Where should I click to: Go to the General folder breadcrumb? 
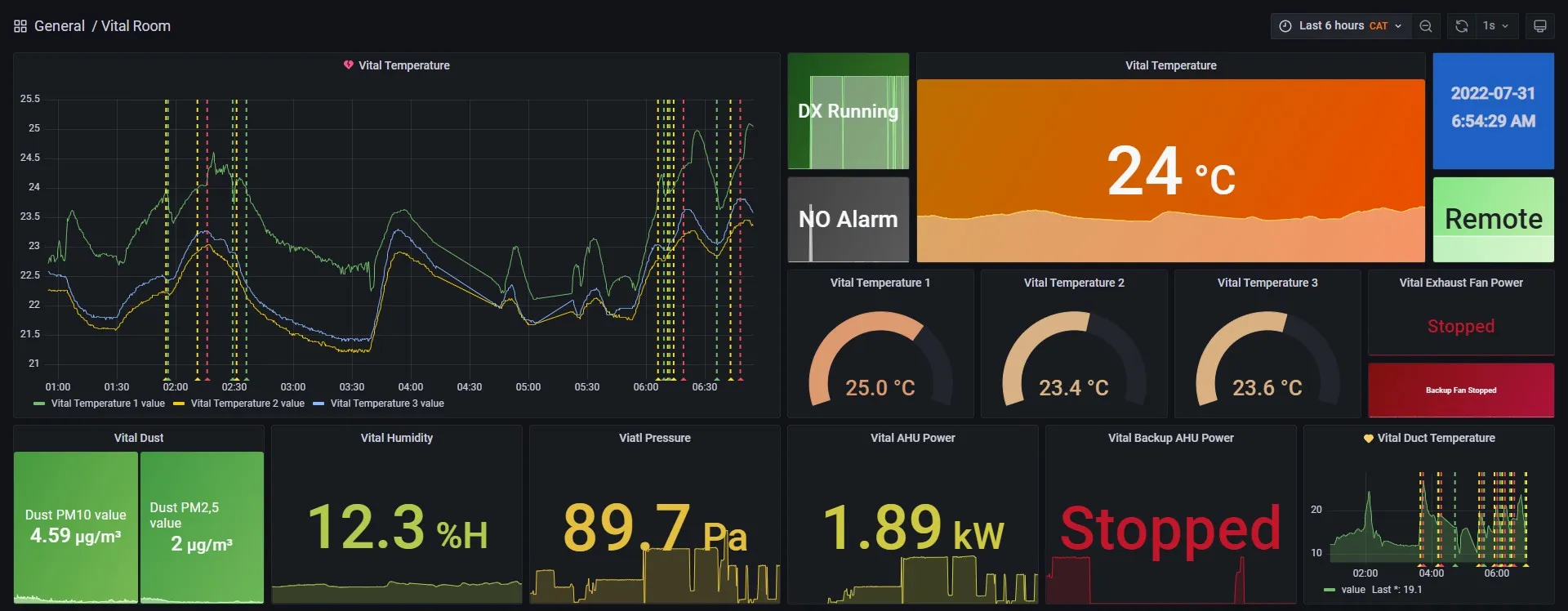pos(59,26)
